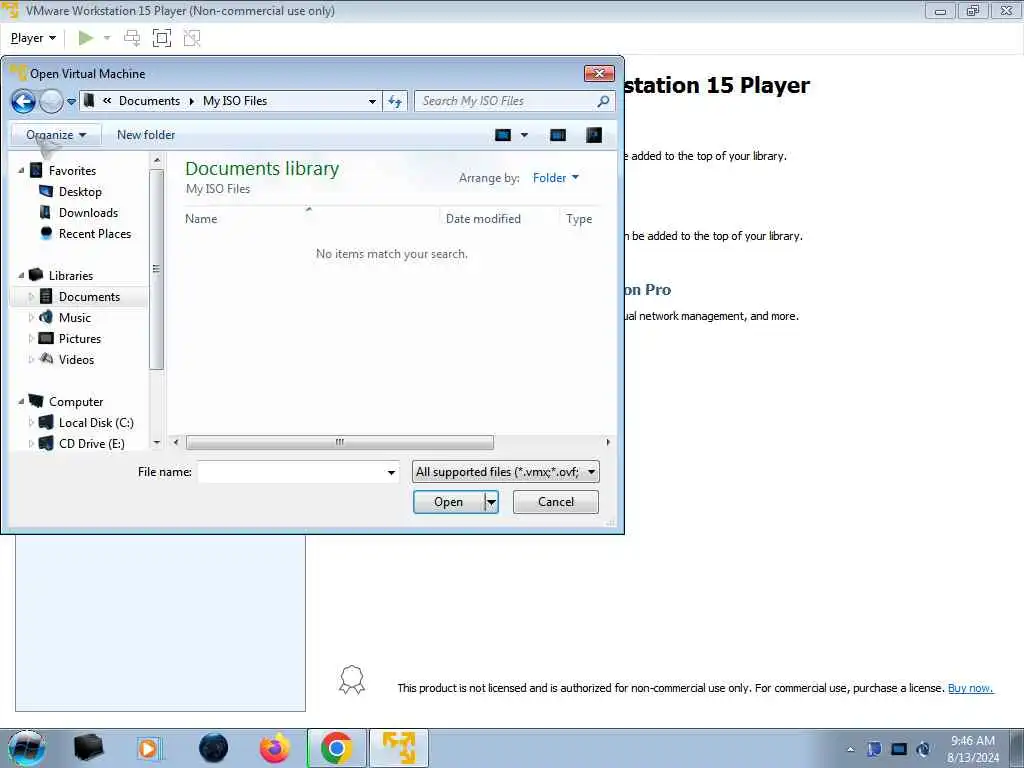Select Recent Places under Favorites
Screen dimensions: 1024x768
click(95, 234)
